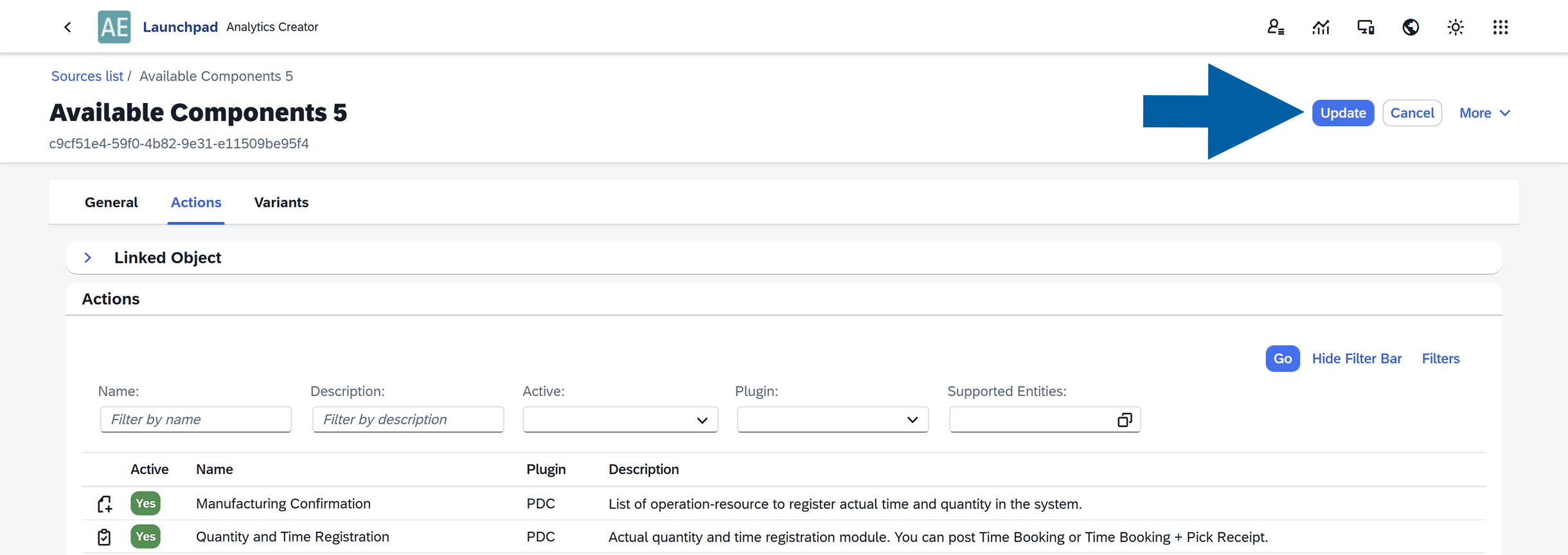Click the Go filter button
This screenshot has height=555, width=1568.
tap(1283, 359)
